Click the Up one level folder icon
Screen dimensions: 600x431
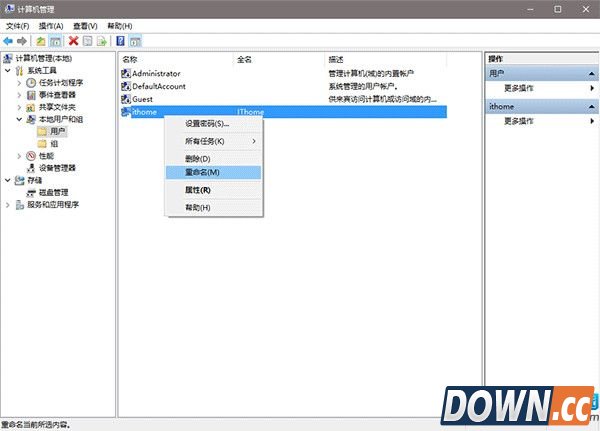click(x=41, y=41)
